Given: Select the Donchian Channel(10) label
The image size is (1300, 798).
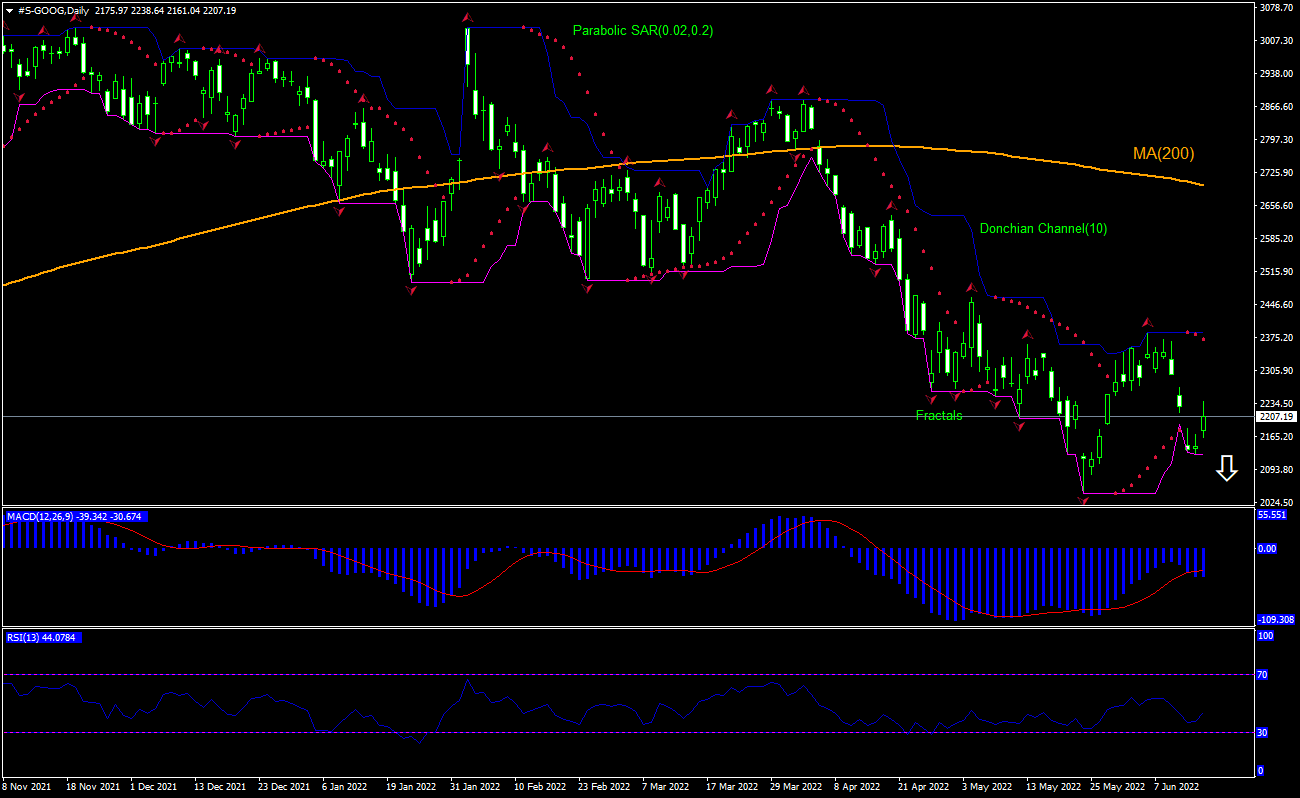Looking at the screenshot, I should [1043, 228].
